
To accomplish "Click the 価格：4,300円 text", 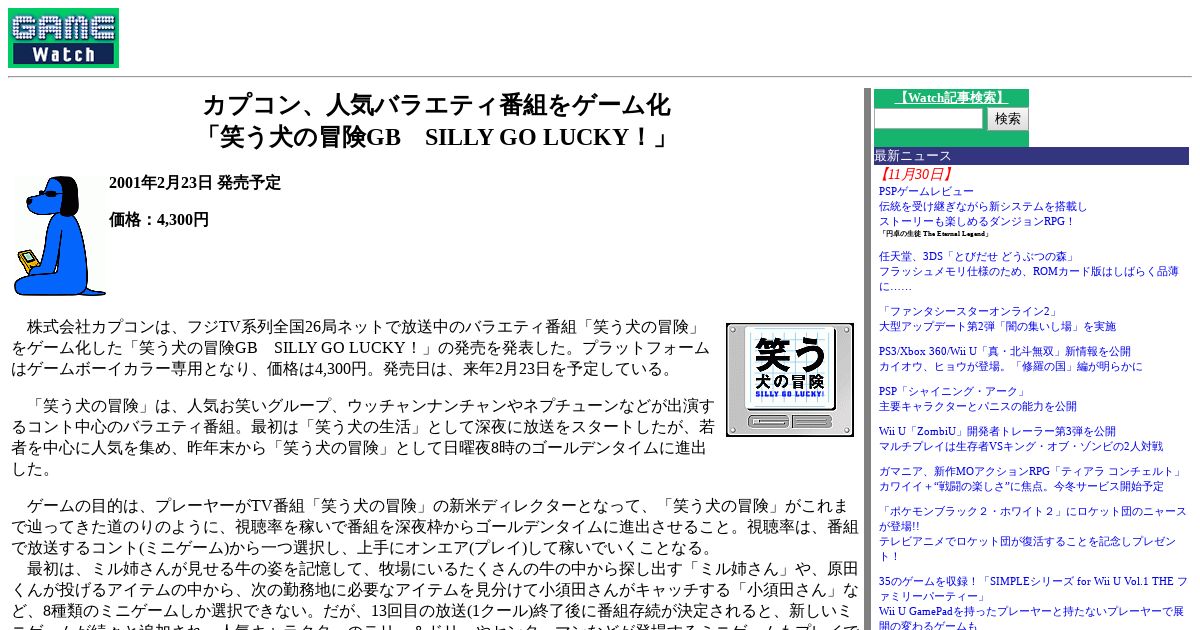I will 159,220.
